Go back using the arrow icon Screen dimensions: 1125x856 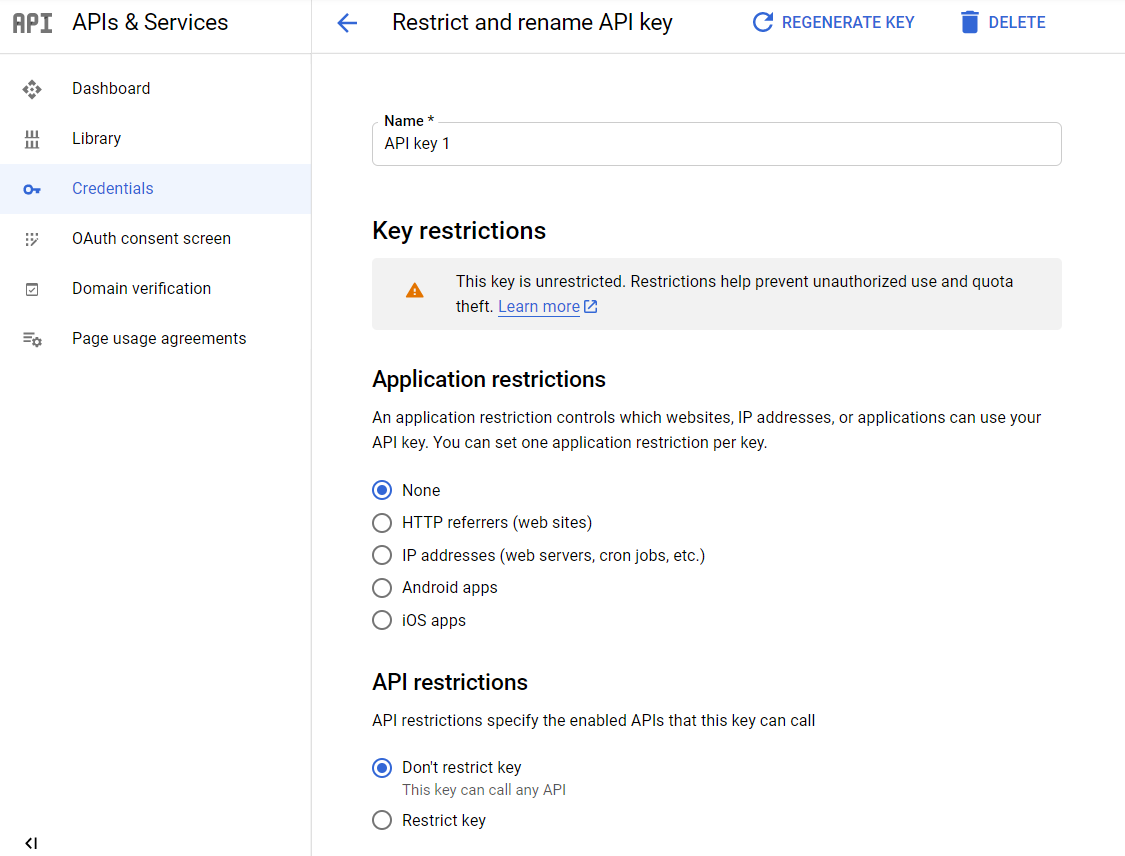coord(347,23)
